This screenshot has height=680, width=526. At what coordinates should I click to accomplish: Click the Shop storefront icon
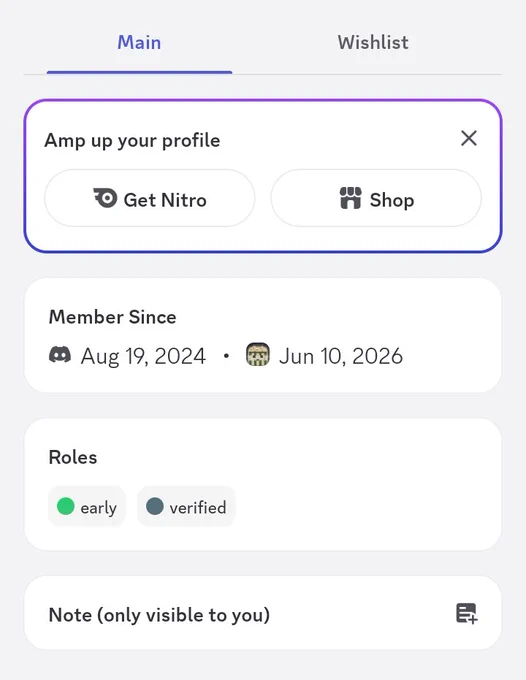point(350,198)
